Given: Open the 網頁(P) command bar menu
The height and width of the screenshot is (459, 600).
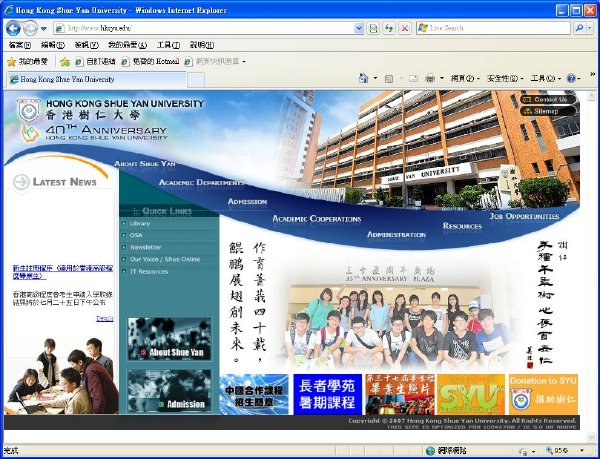Looking at the screenshot, I should pyautogui.click(x=465, y=78).
